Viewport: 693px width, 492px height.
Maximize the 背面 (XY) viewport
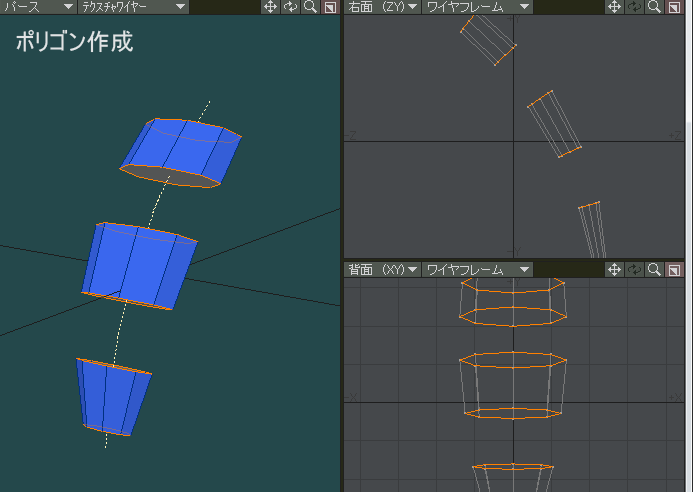click(x=674, y=269)
